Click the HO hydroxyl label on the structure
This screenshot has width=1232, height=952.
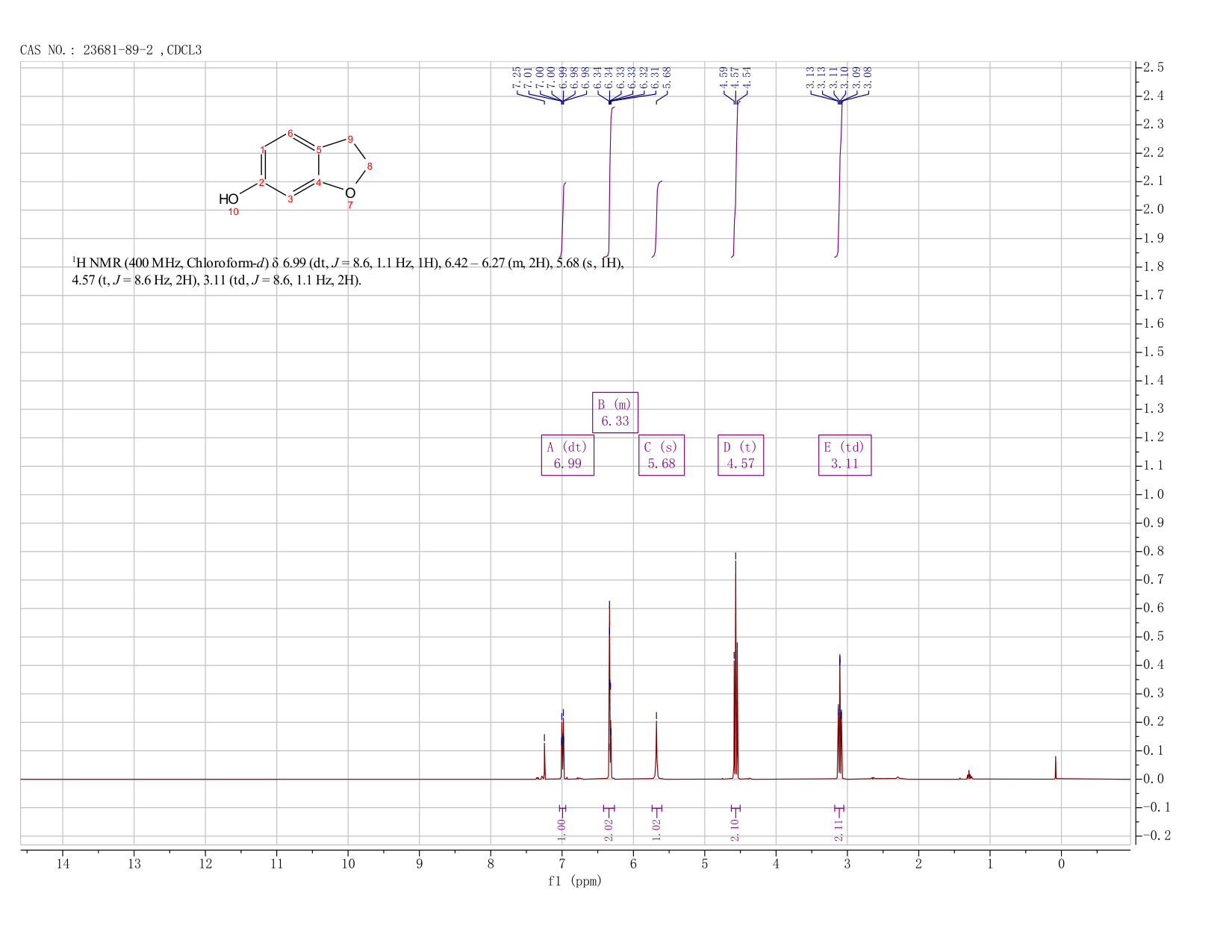click(228, 199)
